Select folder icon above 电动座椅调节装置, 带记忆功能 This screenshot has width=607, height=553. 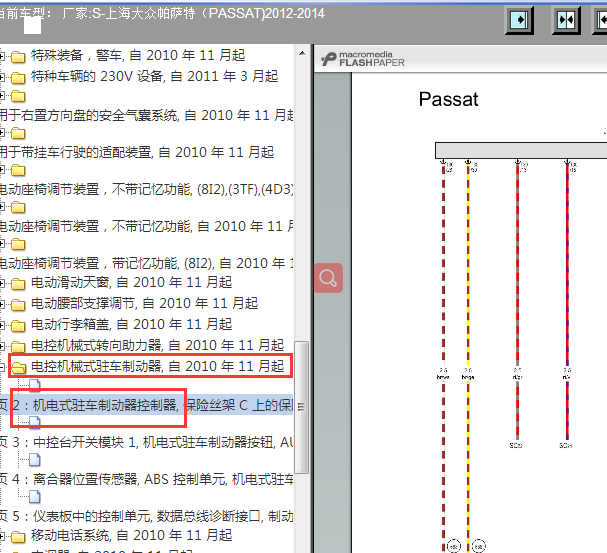pyautogui.click(x=18, y=245)
